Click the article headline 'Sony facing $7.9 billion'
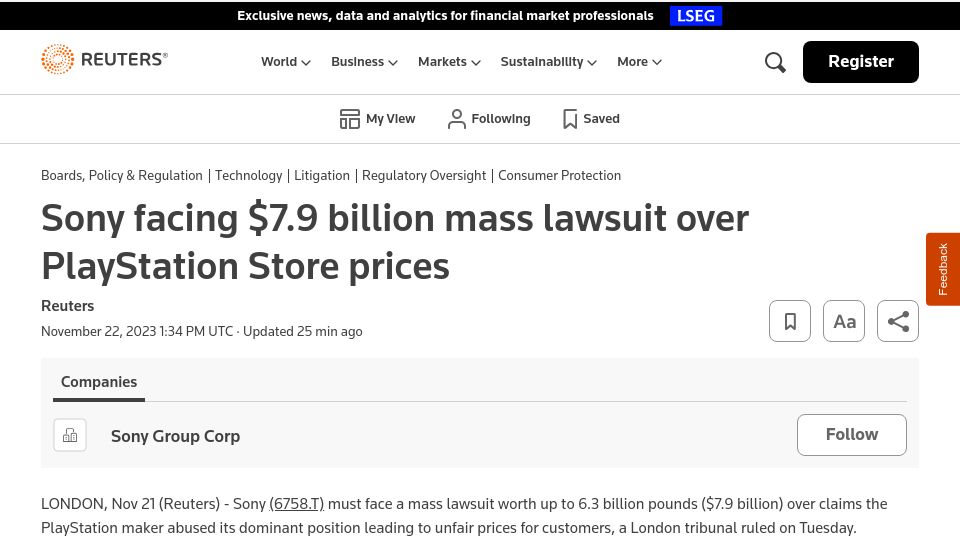This screenshot has width=960, height=540. click(395, 242)
